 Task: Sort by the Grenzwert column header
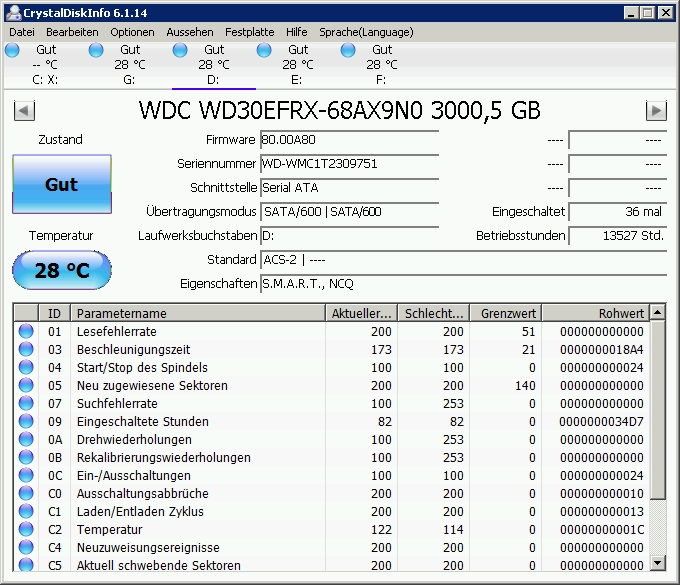(506, 313)
